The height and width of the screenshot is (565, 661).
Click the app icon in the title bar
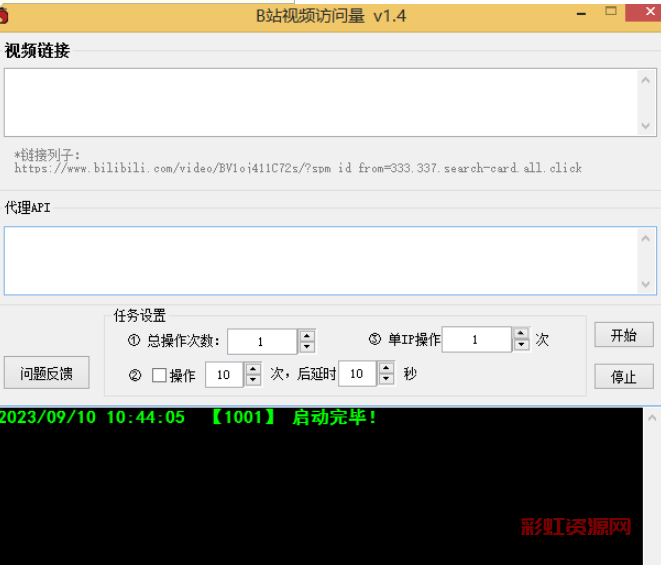pos(4,14)
